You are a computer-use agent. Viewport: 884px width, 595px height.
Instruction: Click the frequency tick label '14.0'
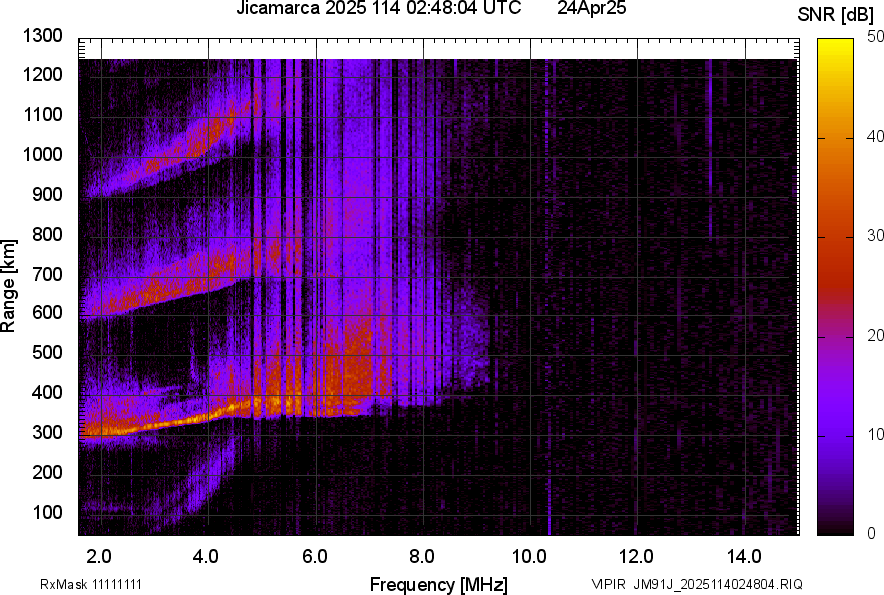[744, 557]
